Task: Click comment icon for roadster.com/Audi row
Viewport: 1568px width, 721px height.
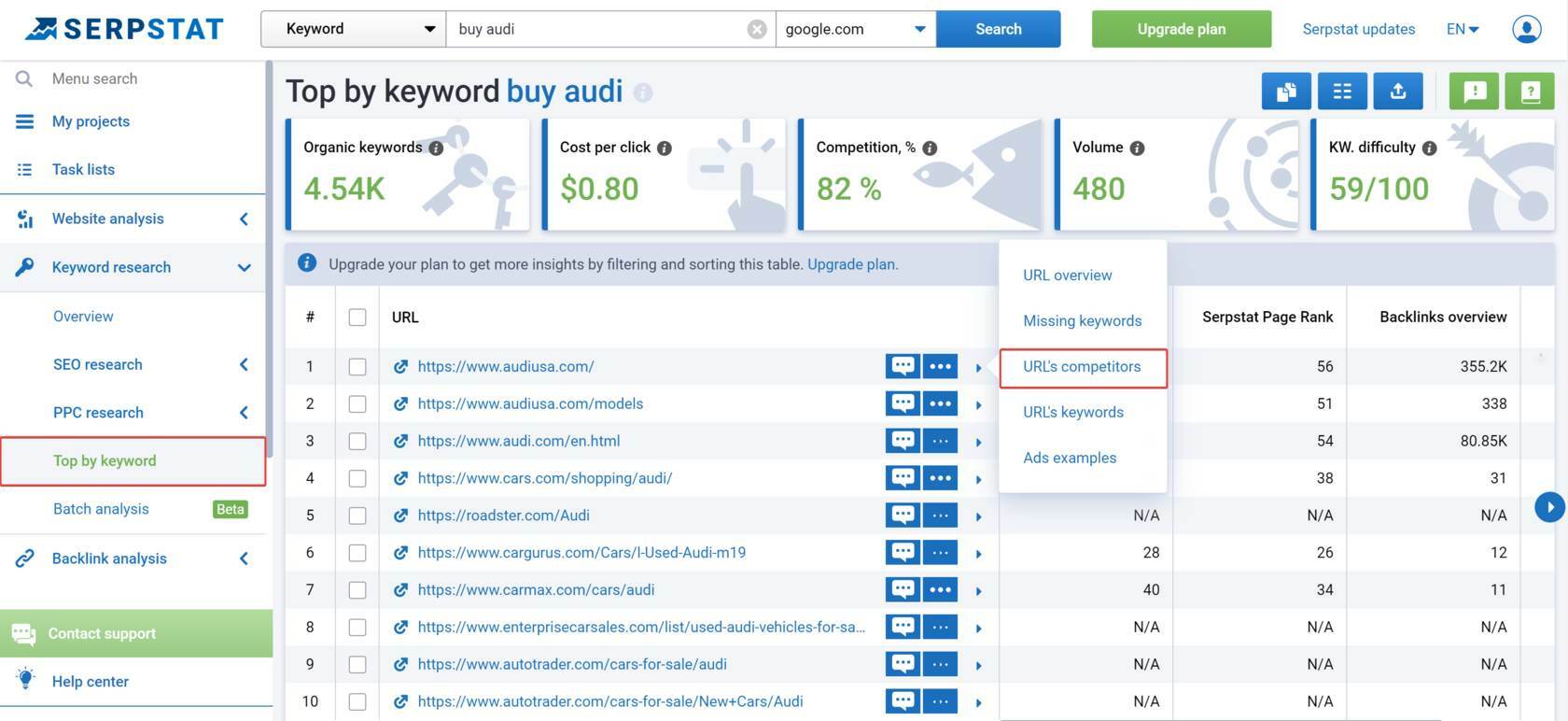Action: 903,516
